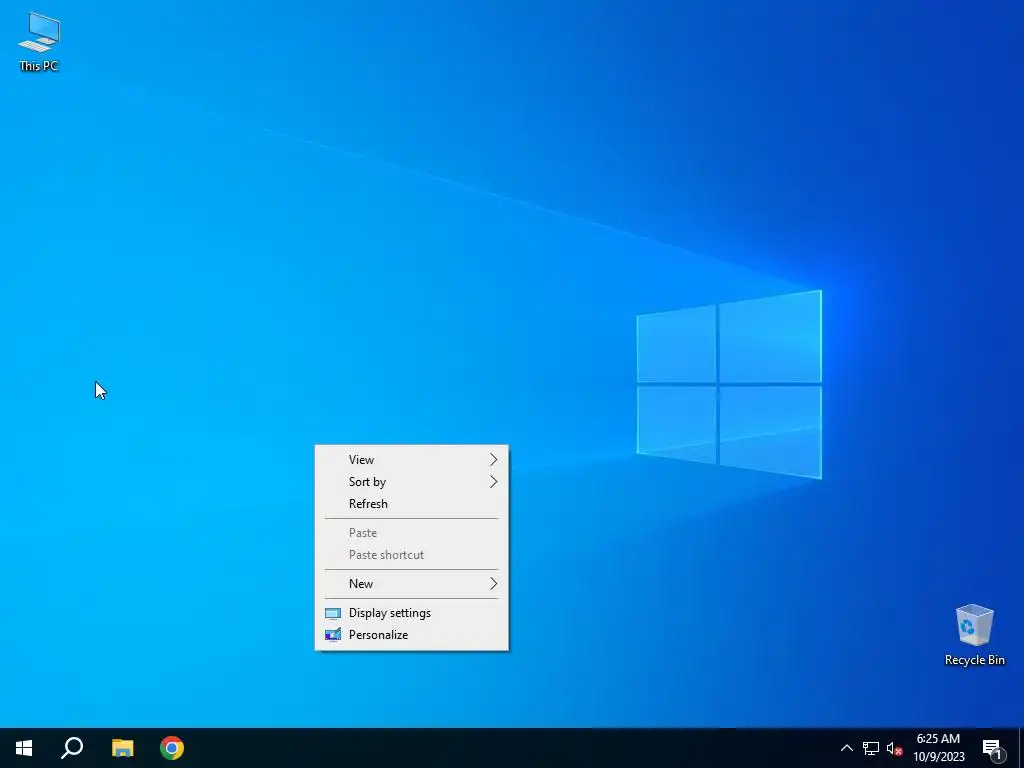Choose Refresh in context menu

411,504
